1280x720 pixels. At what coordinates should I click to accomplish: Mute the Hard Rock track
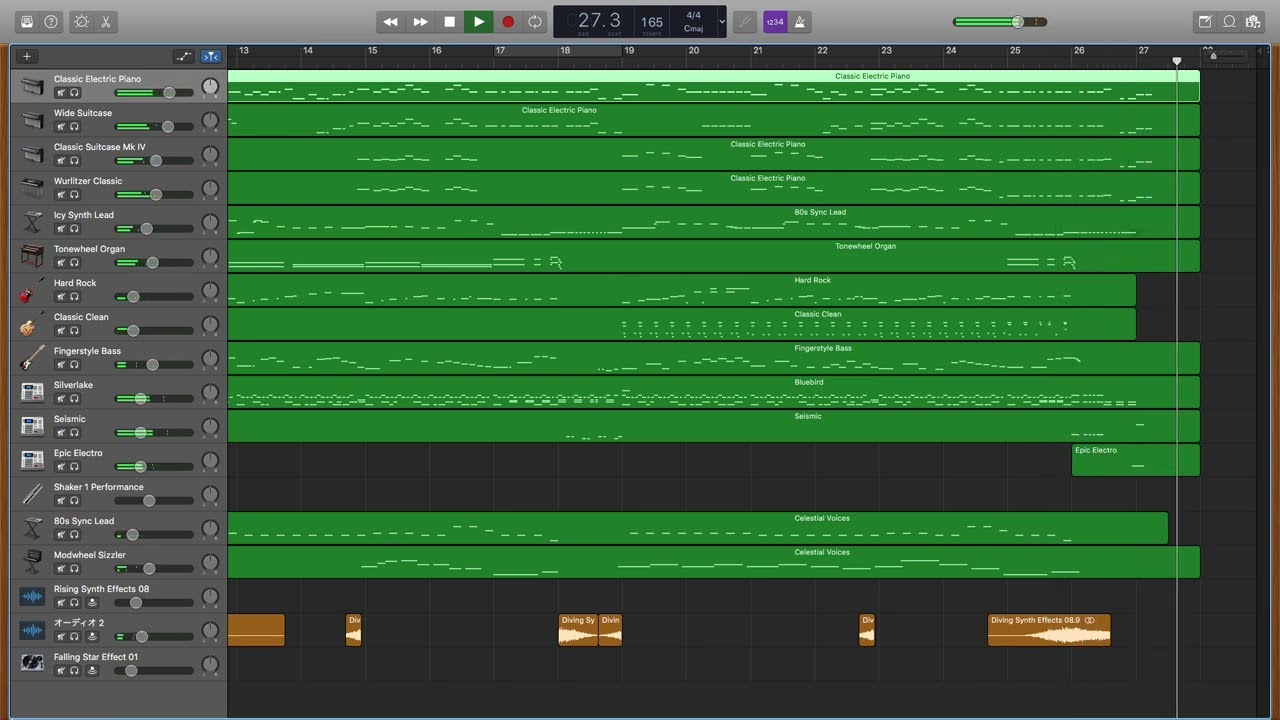[60, 297]
